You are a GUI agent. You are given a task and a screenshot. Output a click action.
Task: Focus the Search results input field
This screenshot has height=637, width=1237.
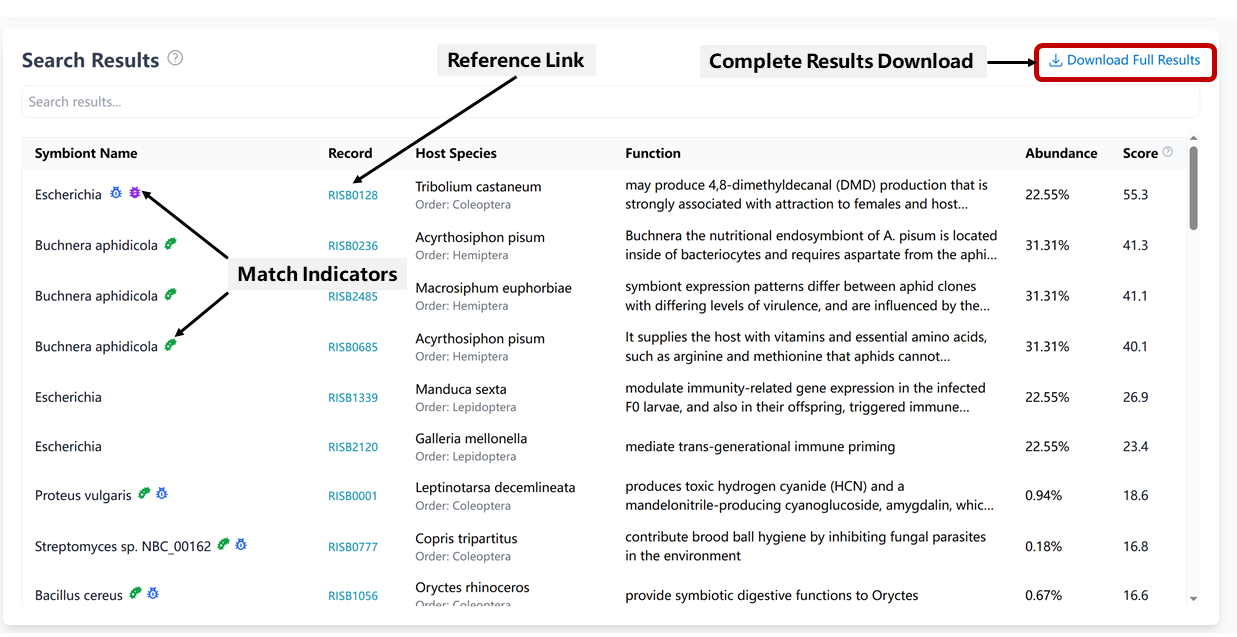click(610, 102)
